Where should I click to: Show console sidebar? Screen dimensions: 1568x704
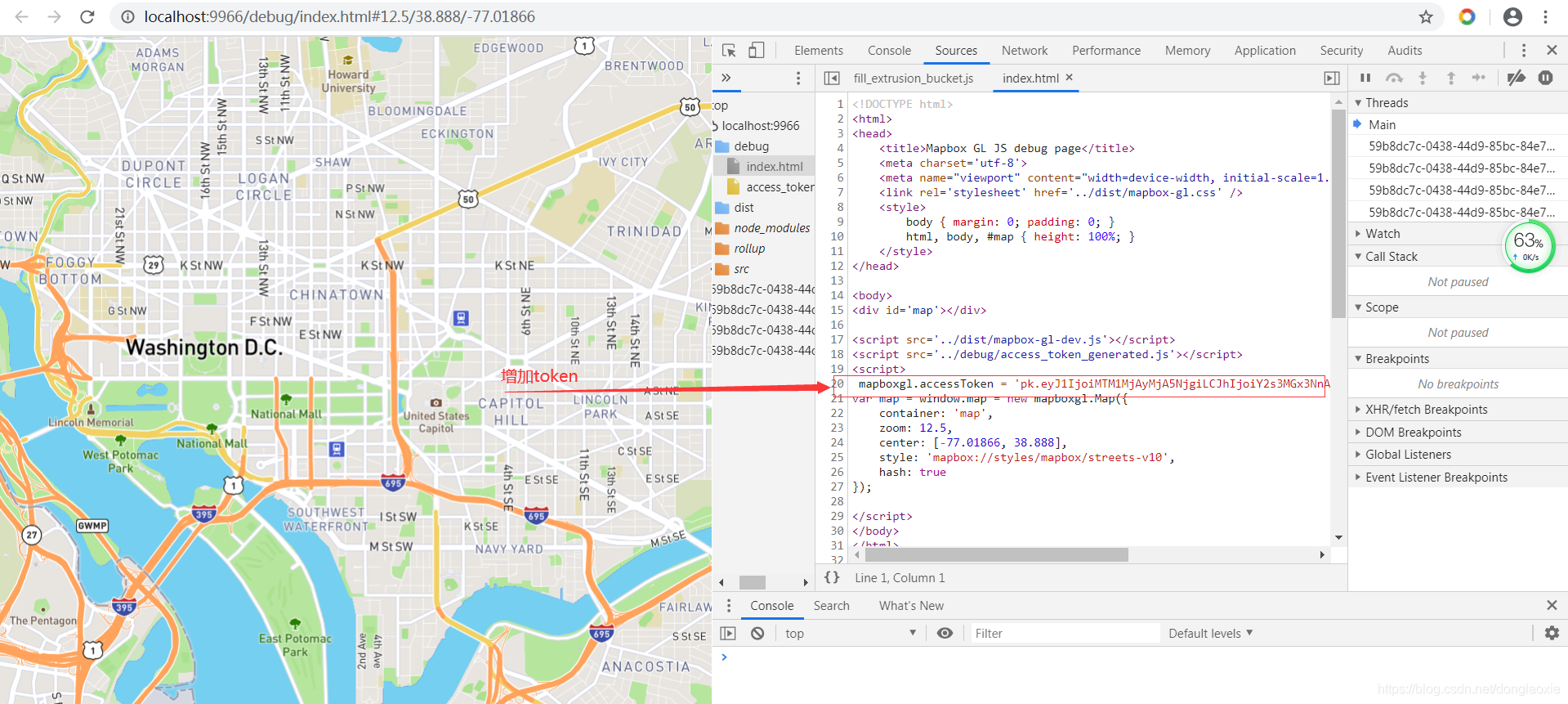(x=728, y=634)
